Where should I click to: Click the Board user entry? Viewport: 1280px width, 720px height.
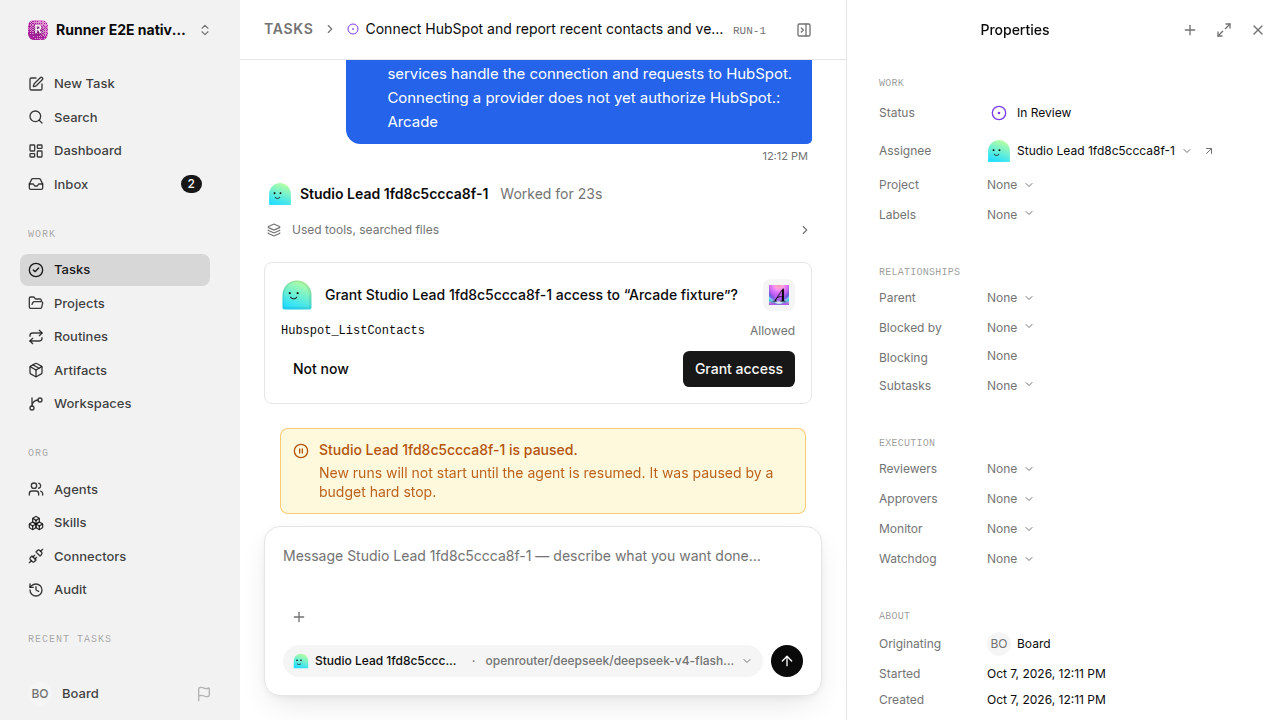pos(65,694)
